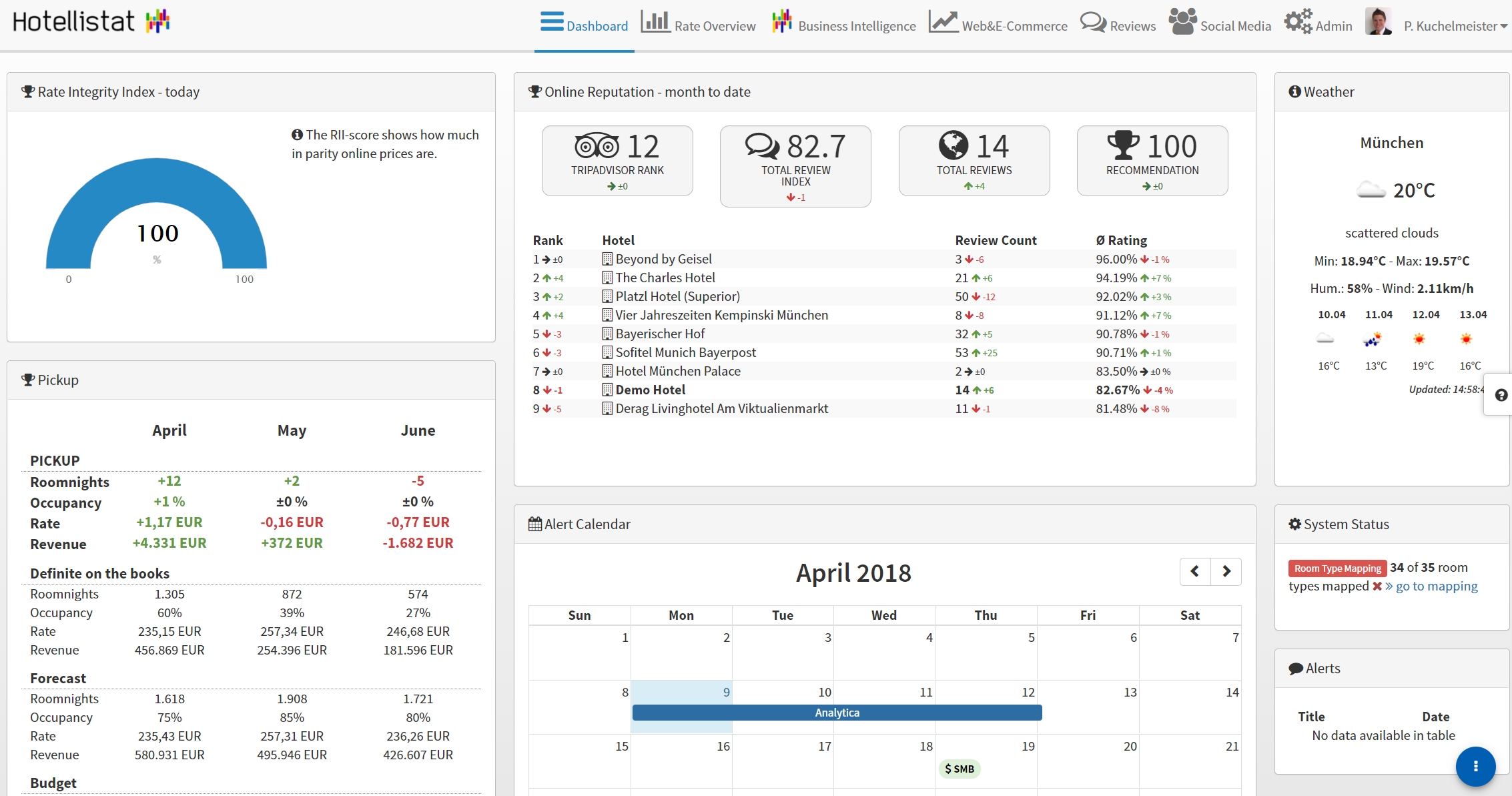The height and width of the screenshot is (796, 1512).
Task: Open the Rate Overview tab
Action: pyautogui.click(x=699, y=25)
